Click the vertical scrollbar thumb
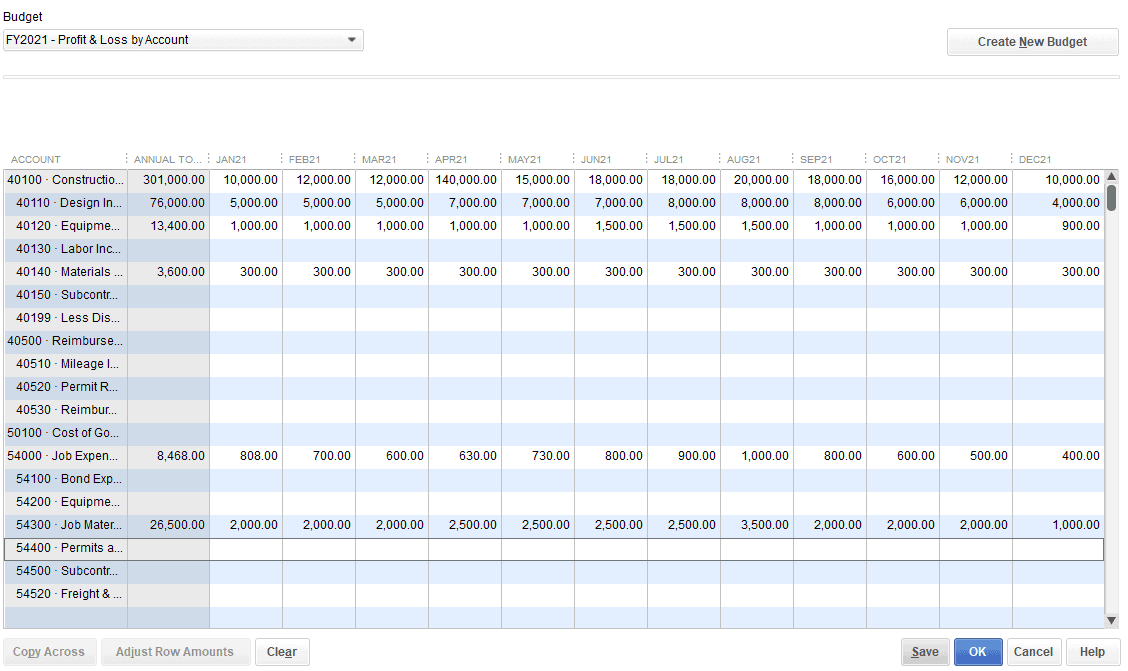1128x671 pixels. pos(1111,198)
